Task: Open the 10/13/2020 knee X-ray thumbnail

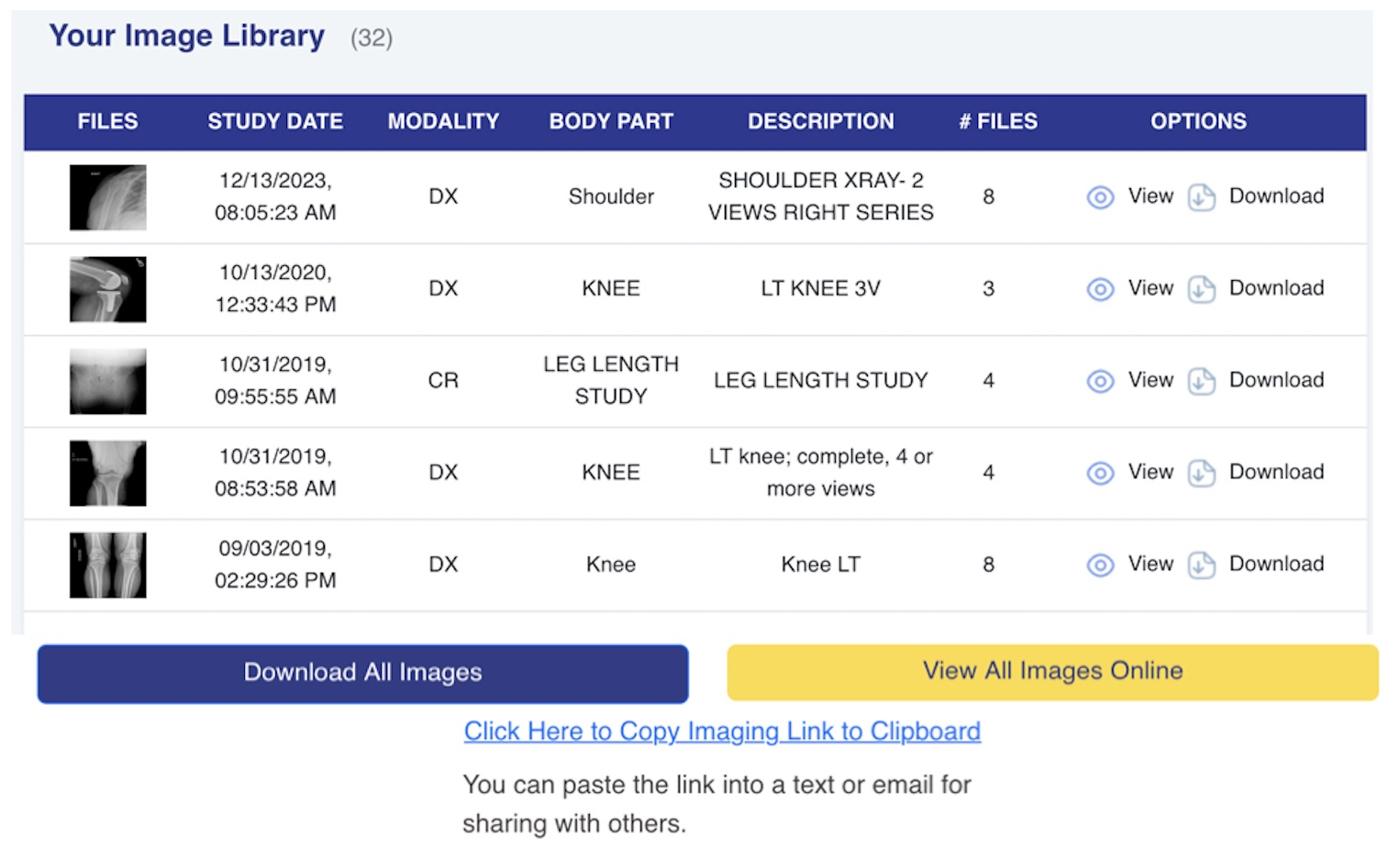Action: (108, 289)
